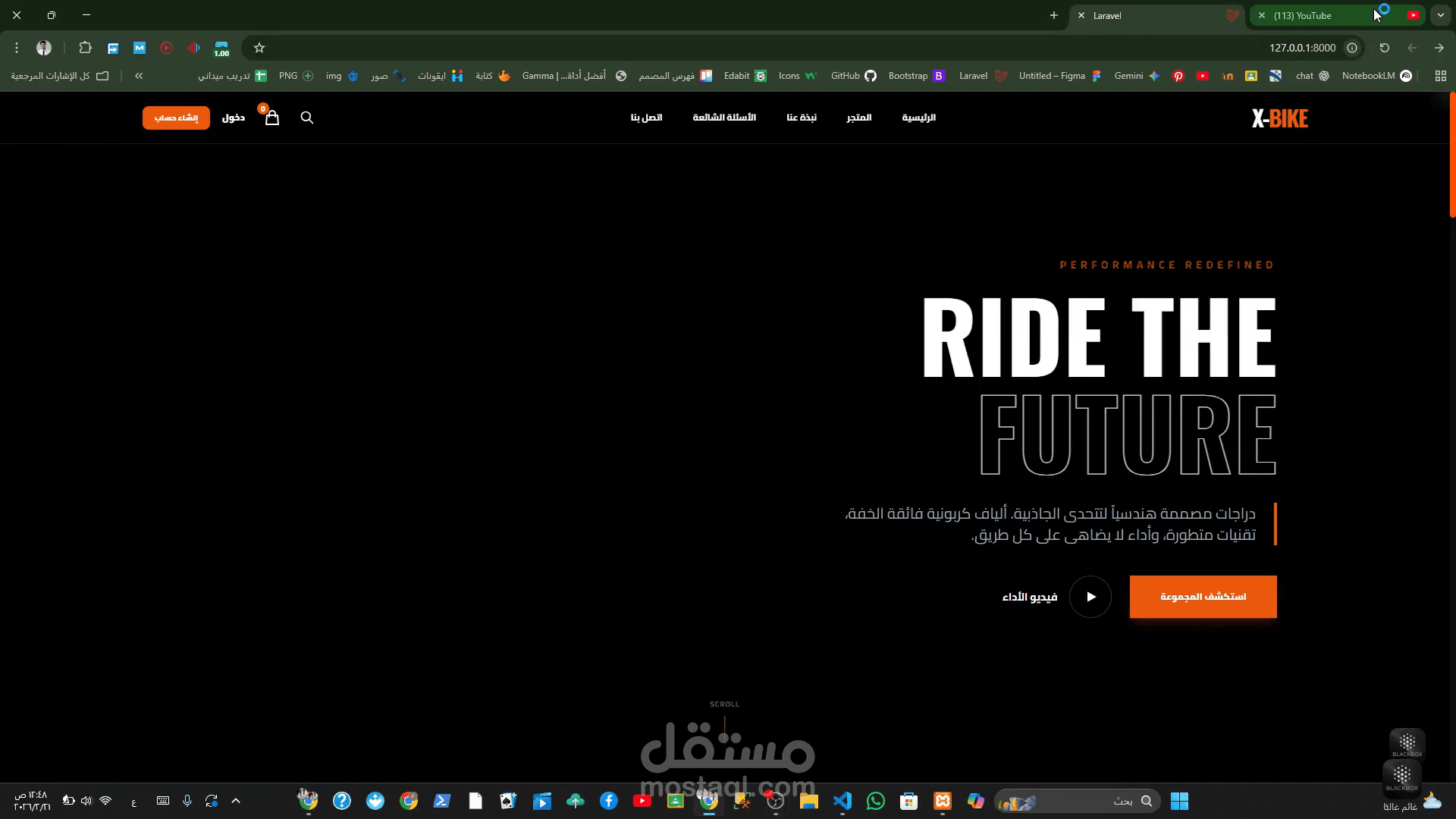
Task: Show hidden system tray icons chevron
Action: pyautogui.click(x=236, y=801)
